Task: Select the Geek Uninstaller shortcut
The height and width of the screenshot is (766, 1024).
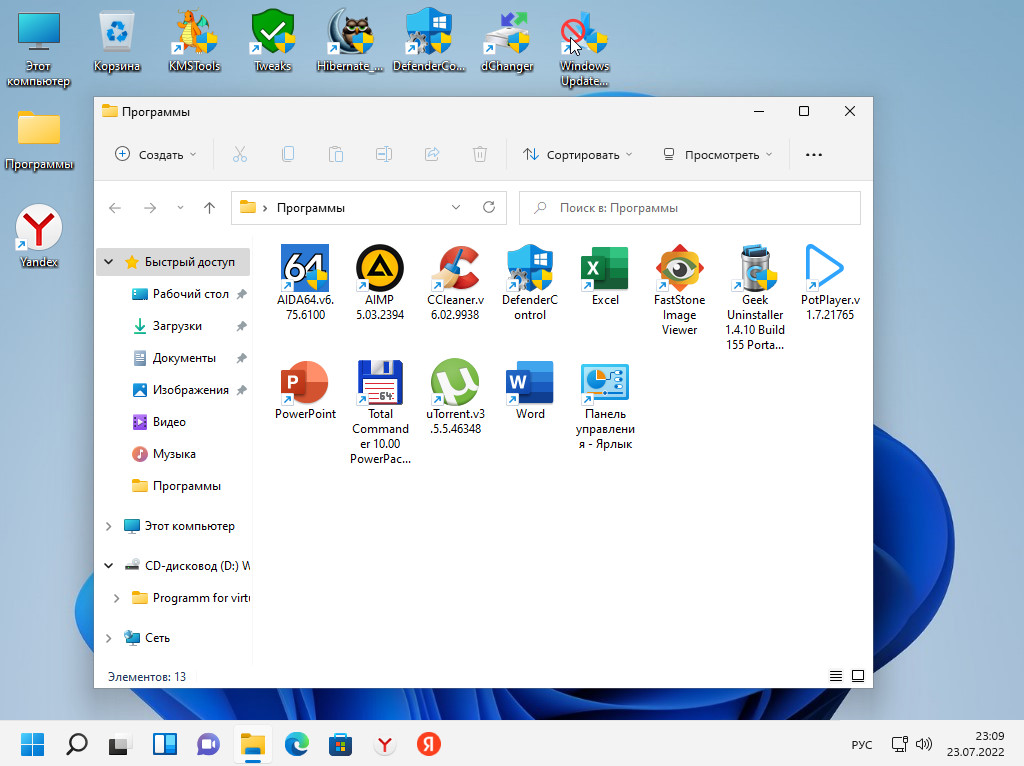Action: (x=755, y=297)
